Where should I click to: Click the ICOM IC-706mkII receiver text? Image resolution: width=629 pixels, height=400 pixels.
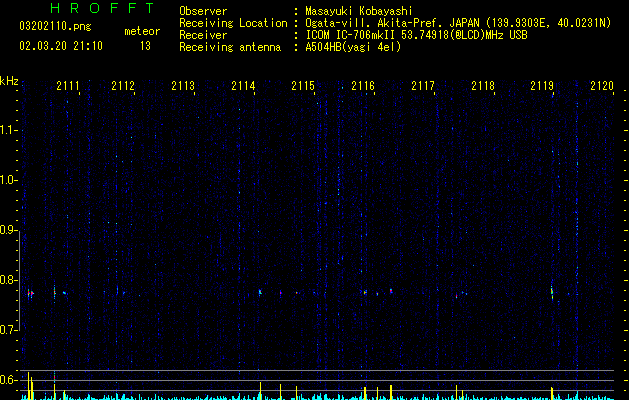[x=416, y=35]
